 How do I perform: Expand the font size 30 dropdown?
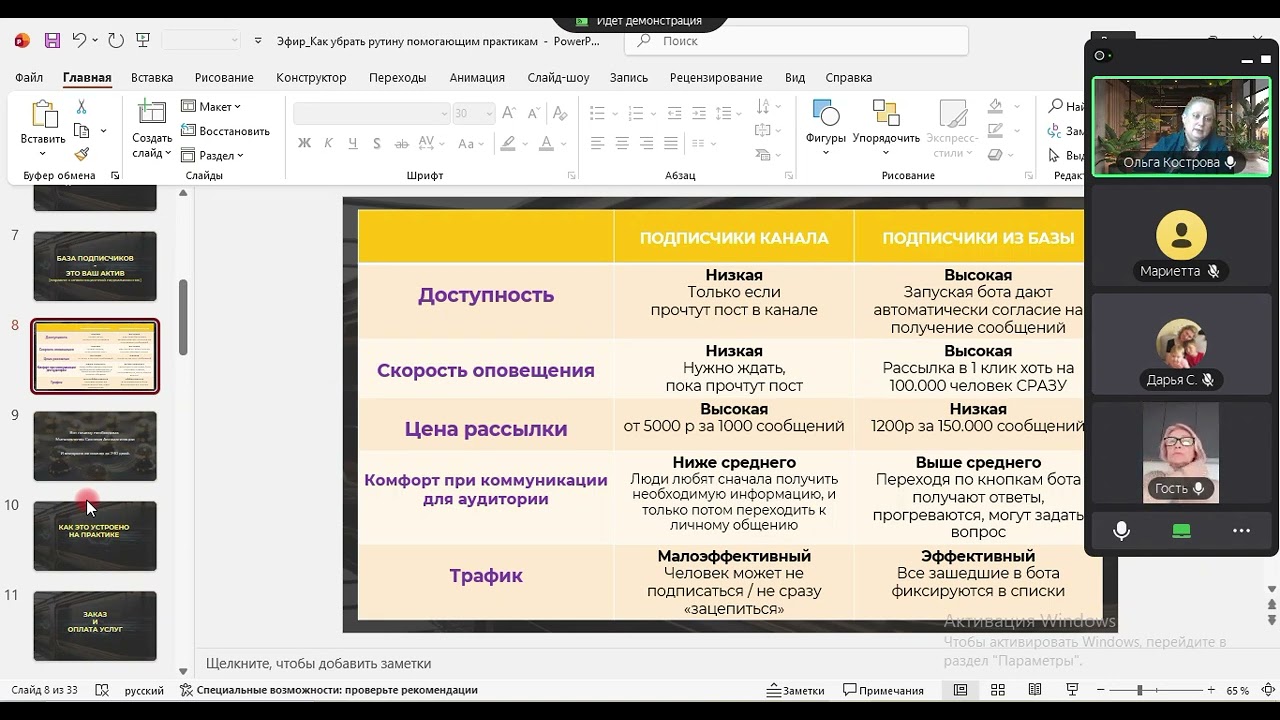[x=488, y=114]
